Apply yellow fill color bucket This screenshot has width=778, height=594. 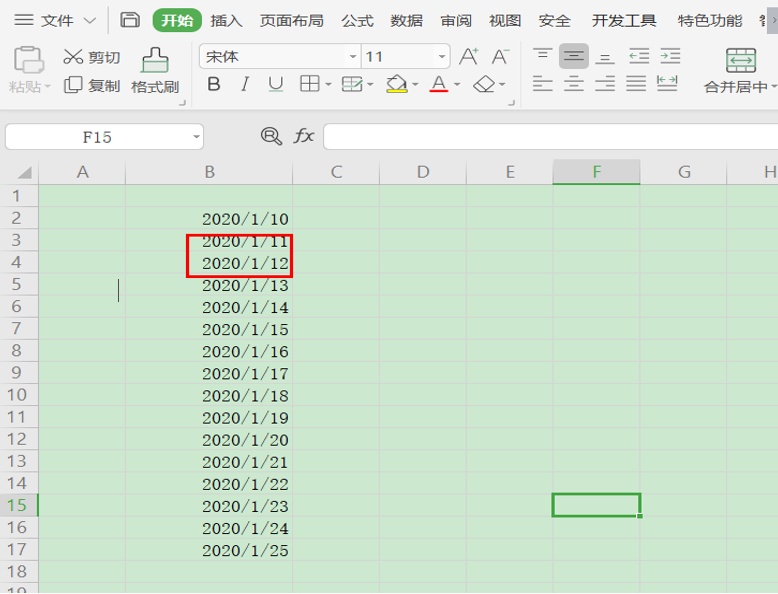[x=396, y=84]
